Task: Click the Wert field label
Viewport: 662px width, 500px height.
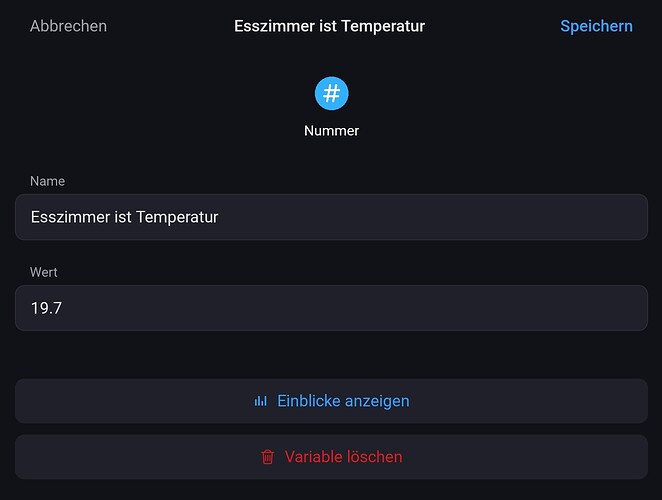Action: pos(43,272)
